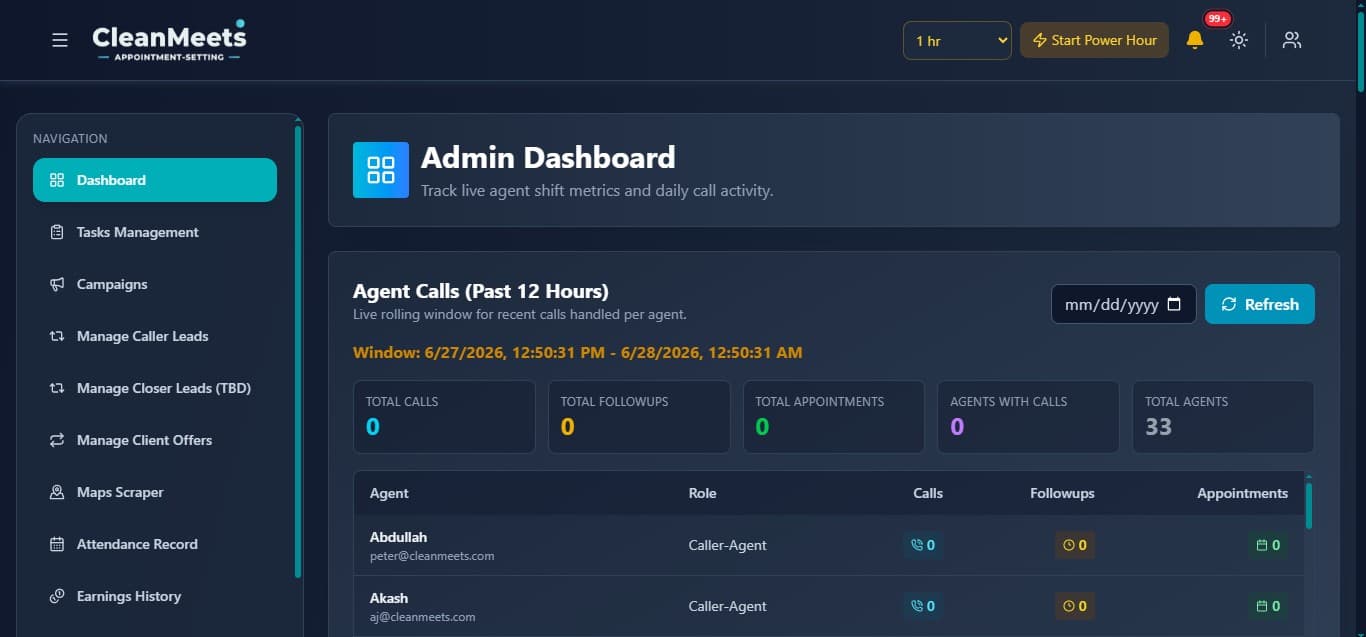Open notifications bell icon
Viewport: 1366px width, 637px height.
click(1194, 40)
